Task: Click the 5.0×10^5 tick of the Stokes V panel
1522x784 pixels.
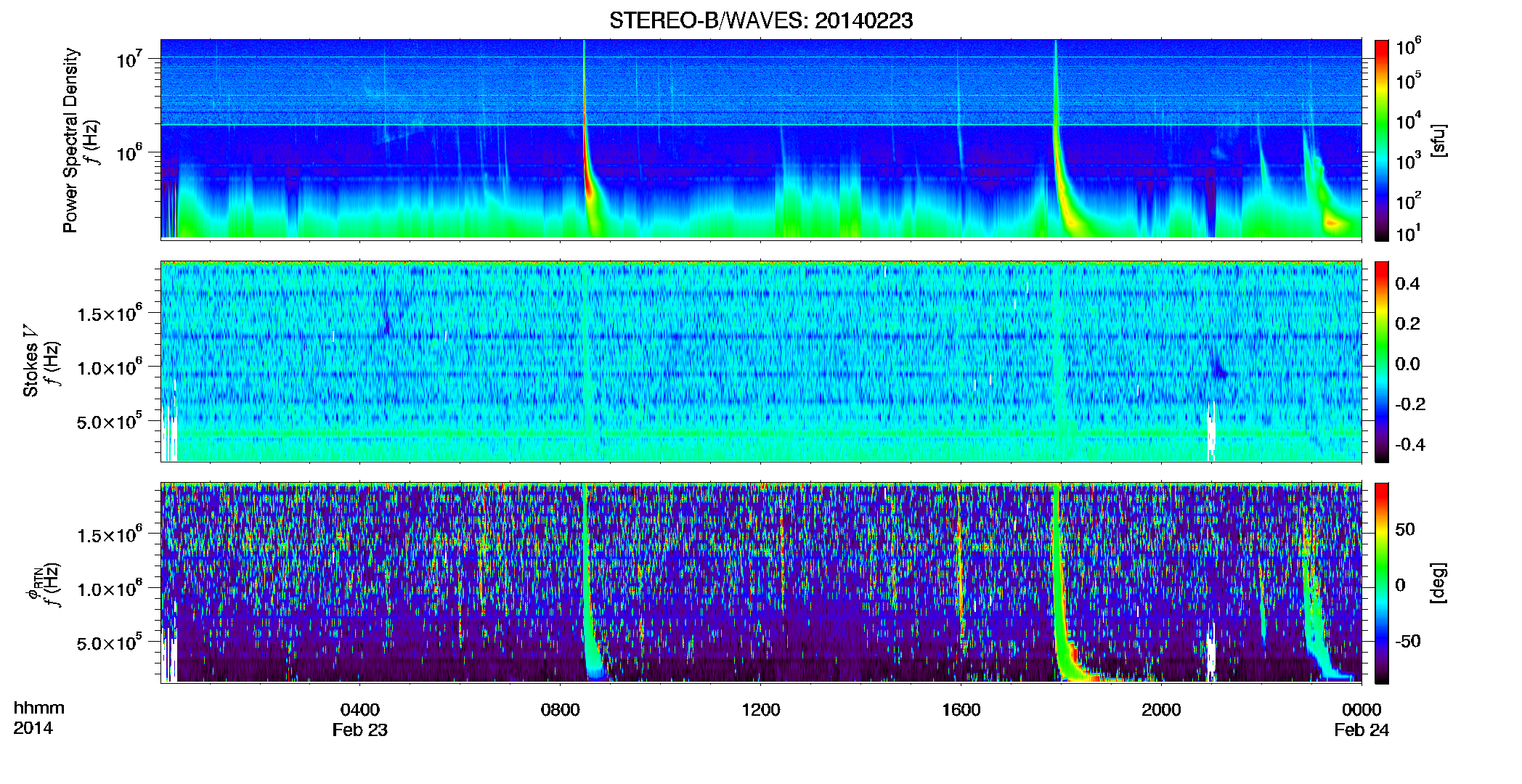Action: [x=110, y=421]
